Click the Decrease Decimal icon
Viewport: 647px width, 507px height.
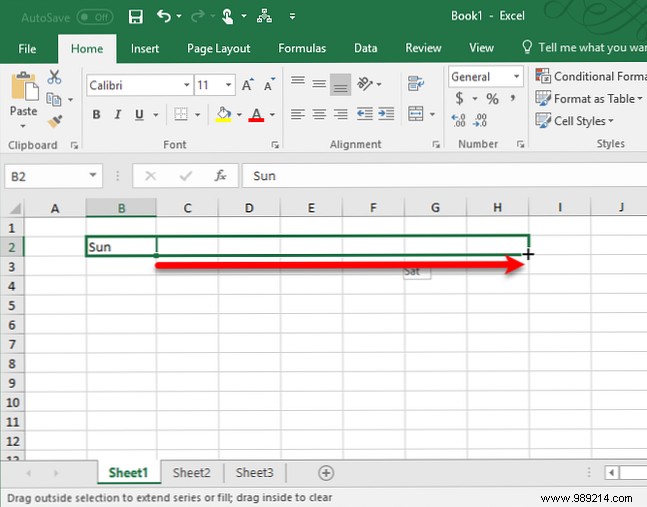pyautogui.click(x=480, y=120)
